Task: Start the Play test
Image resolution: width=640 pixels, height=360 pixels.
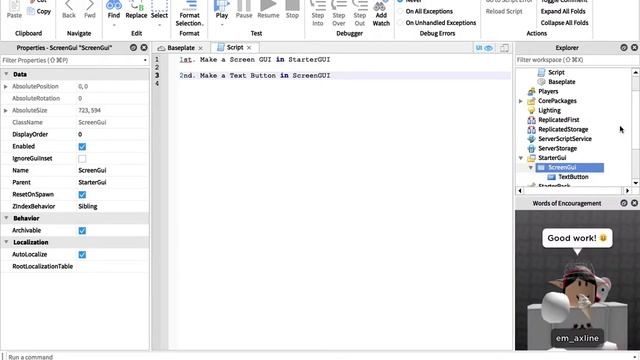Action: [x=222, y=9]
